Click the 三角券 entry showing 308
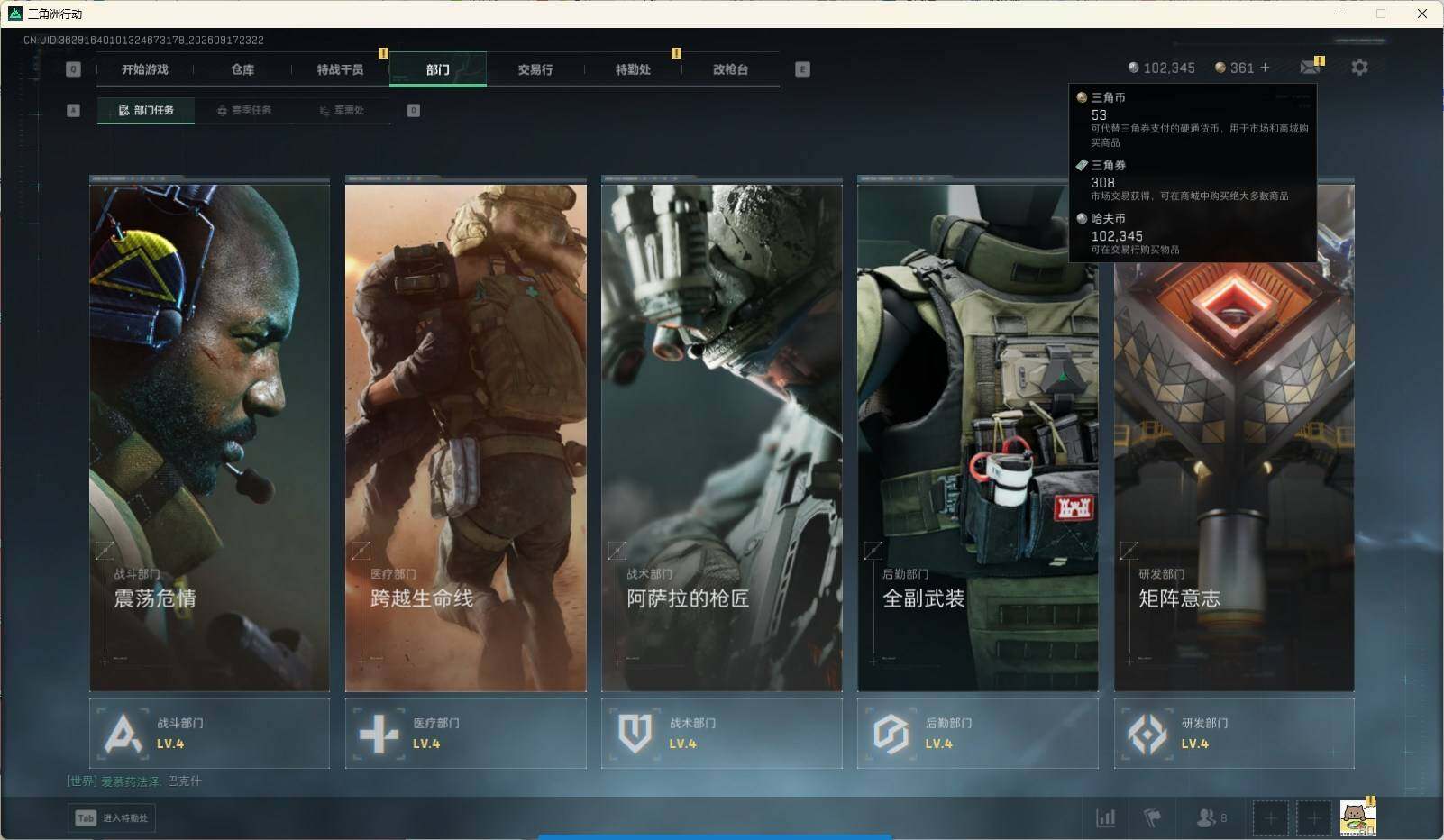Viewport: 1444px width, 840px height. pyautogui.click(x=1193, y=180)
